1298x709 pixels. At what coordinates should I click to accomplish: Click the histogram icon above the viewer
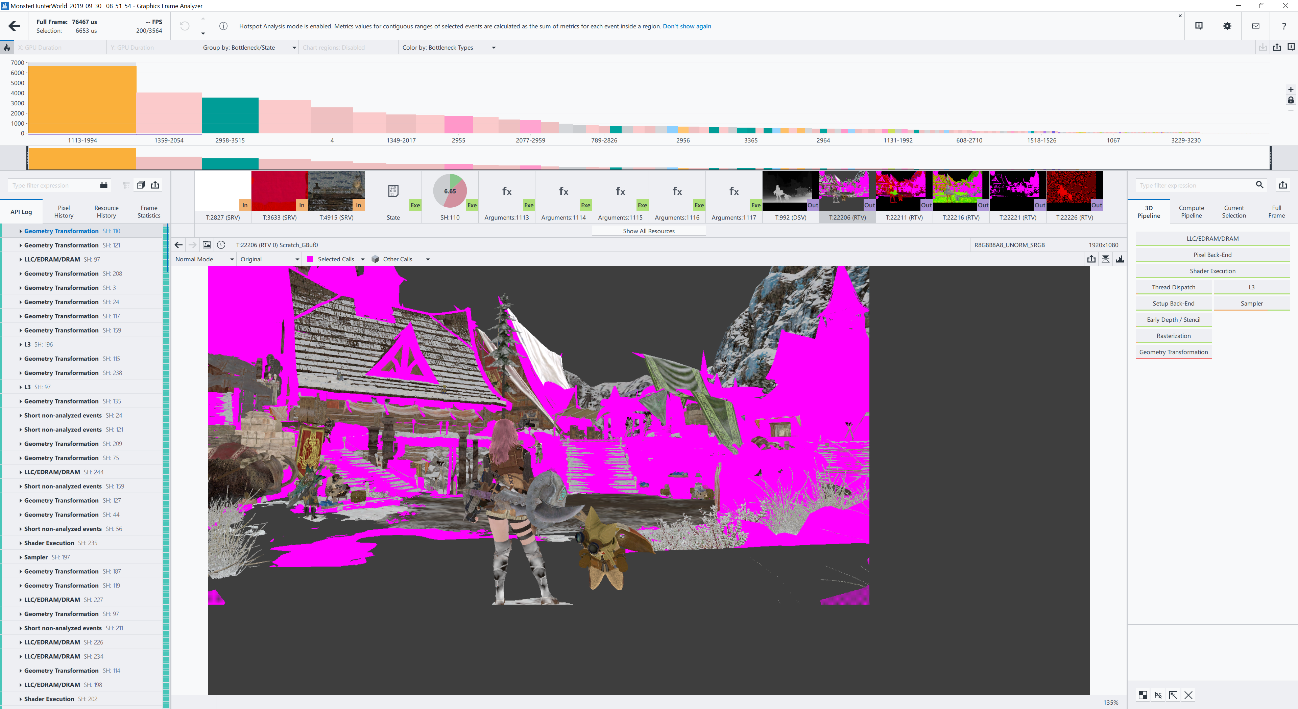(x=1120, y=259)
